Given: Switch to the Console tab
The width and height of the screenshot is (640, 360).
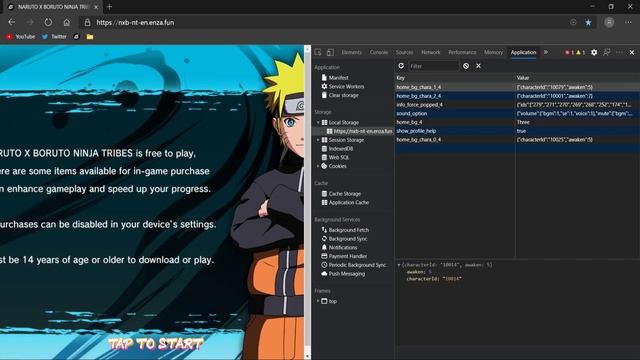Looking at the screenshot, I should coord(379,52).
